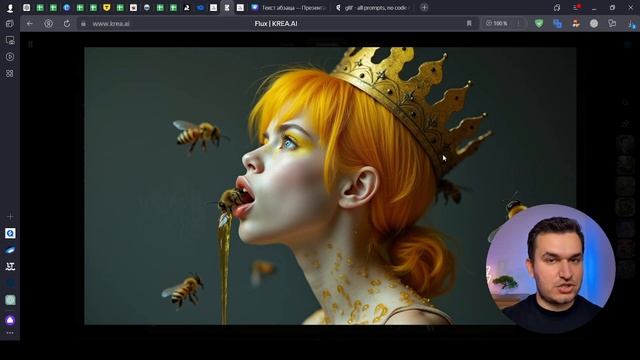Switch to the 'Текст абзаца — Презент' tab
This screenshot has width=640, height=360.
click(289, 8)
